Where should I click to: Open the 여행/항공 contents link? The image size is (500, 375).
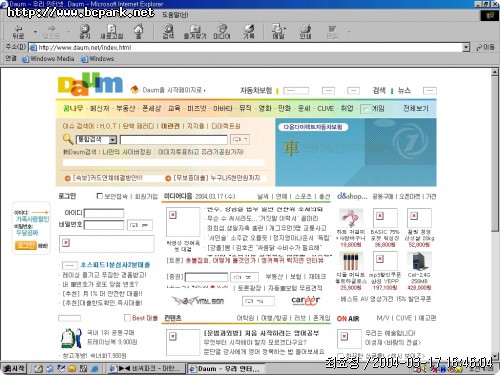click(x=273, y=318)
